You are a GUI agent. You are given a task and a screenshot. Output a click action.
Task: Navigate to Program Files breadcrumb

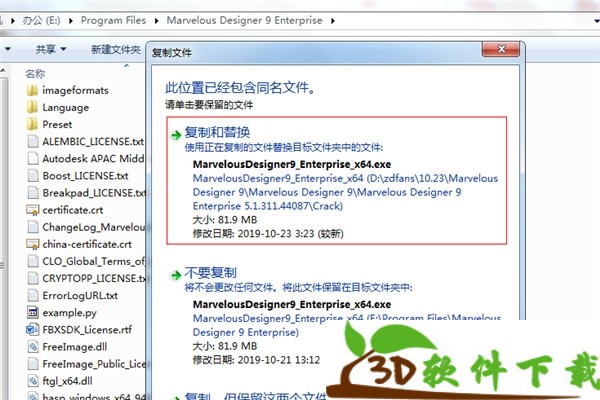[113, 20]
